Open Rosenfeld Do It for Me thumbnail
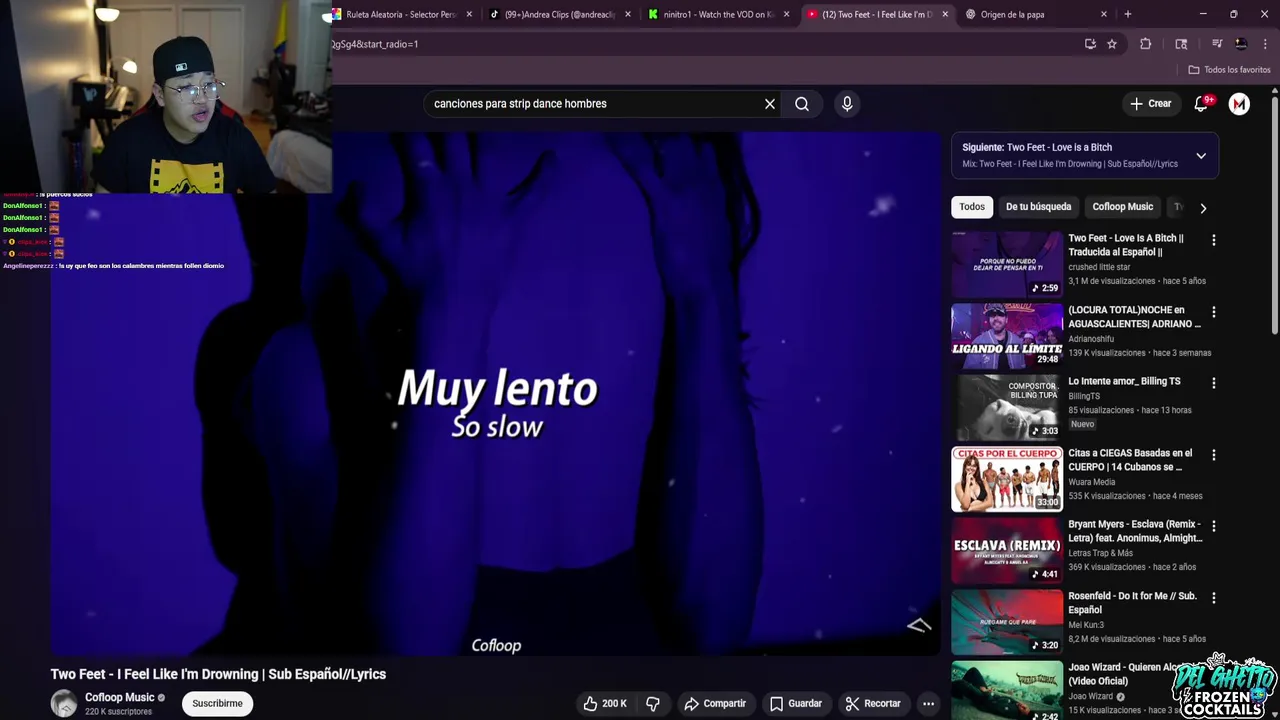Viewport: 1280px width, 720px height. pos(1006,622)
